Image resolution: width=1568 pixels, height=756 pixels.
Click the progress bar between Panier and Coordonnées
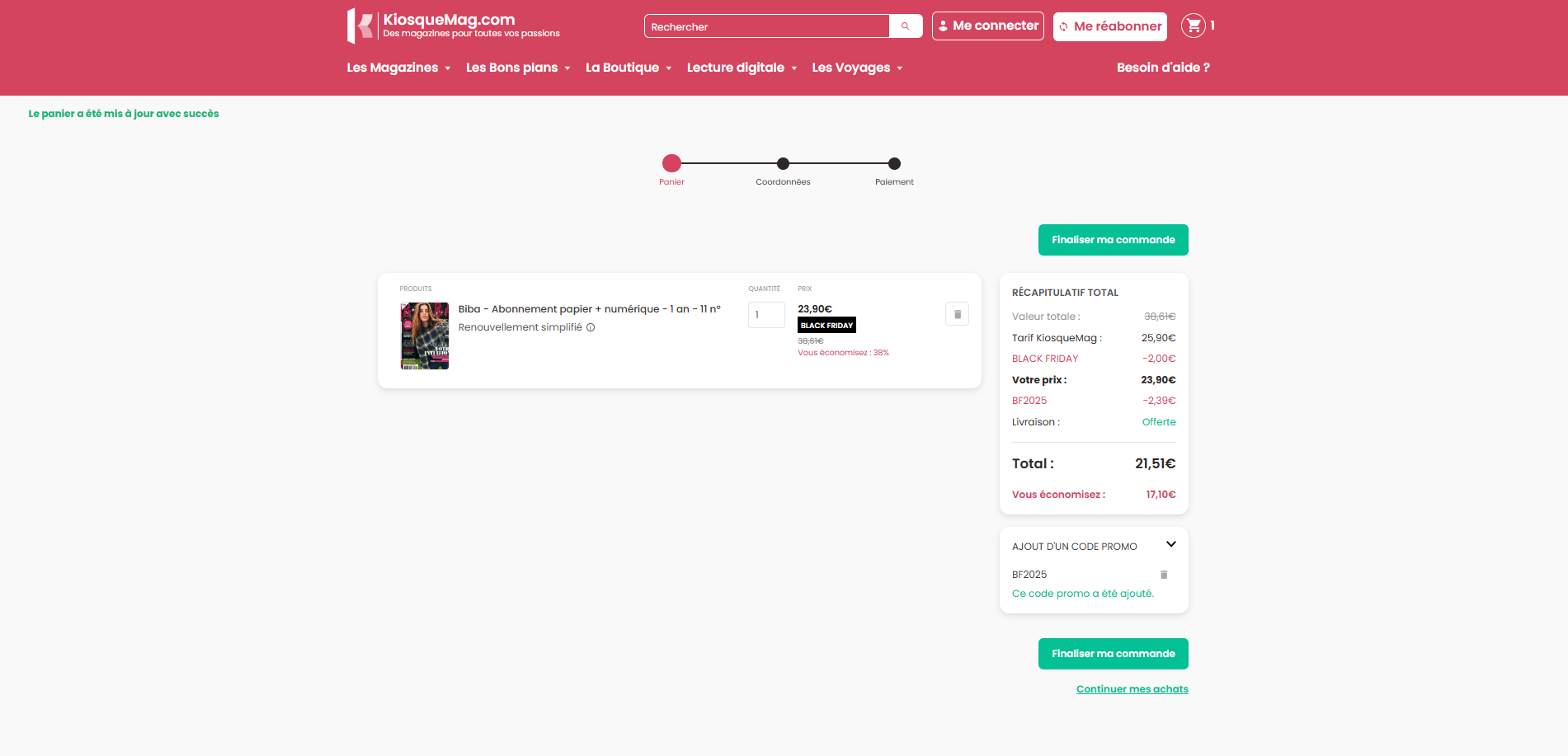click(727, 163)
